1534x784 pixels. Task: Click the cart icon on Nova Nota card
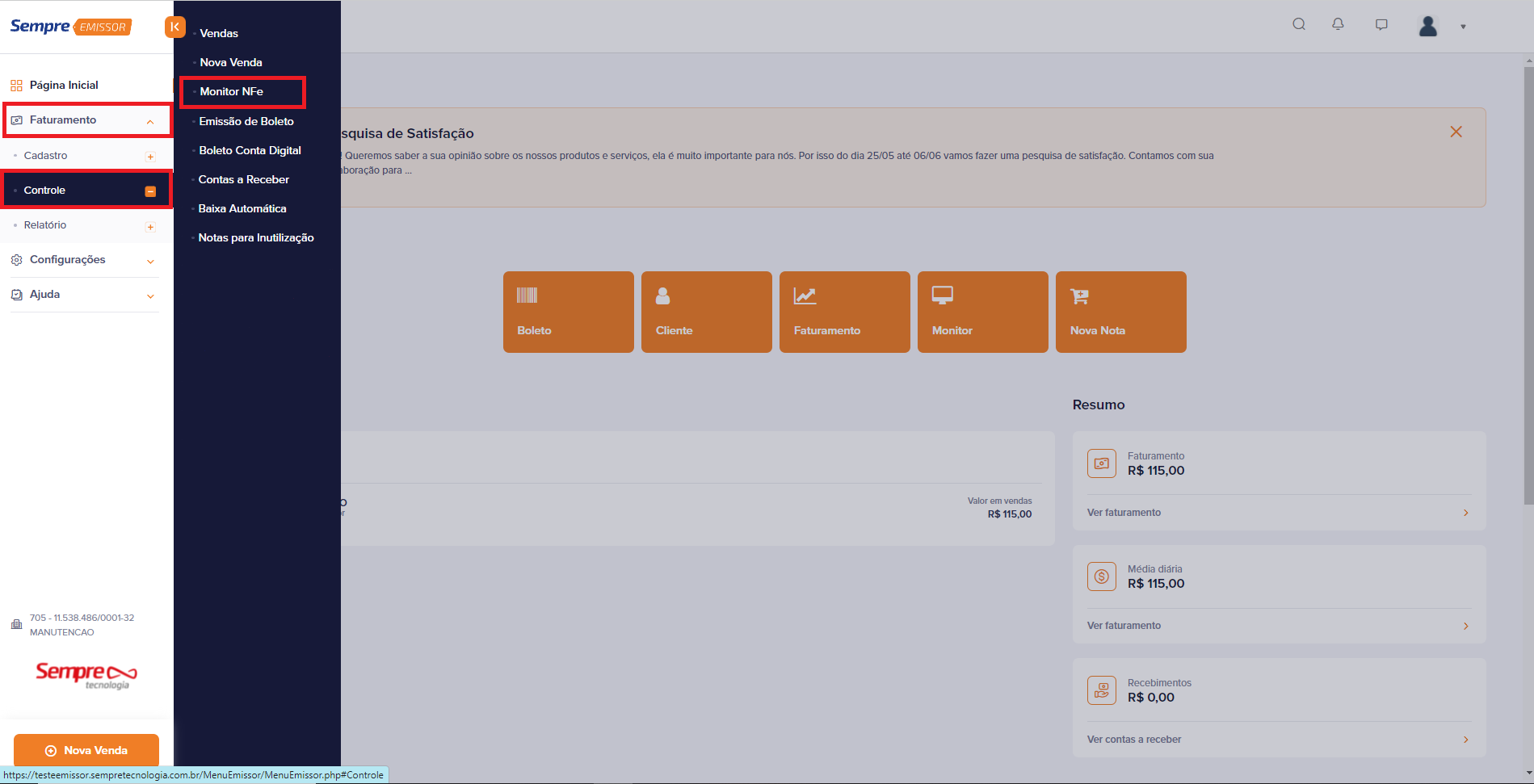pos(1079,296)
